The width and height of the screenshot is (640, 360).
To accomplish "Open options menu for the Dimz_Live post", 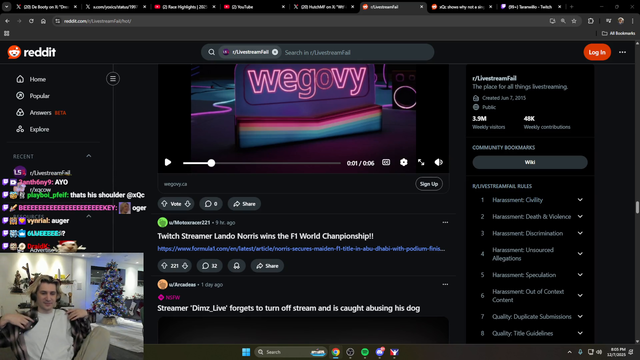I will (x=445, y=284).
